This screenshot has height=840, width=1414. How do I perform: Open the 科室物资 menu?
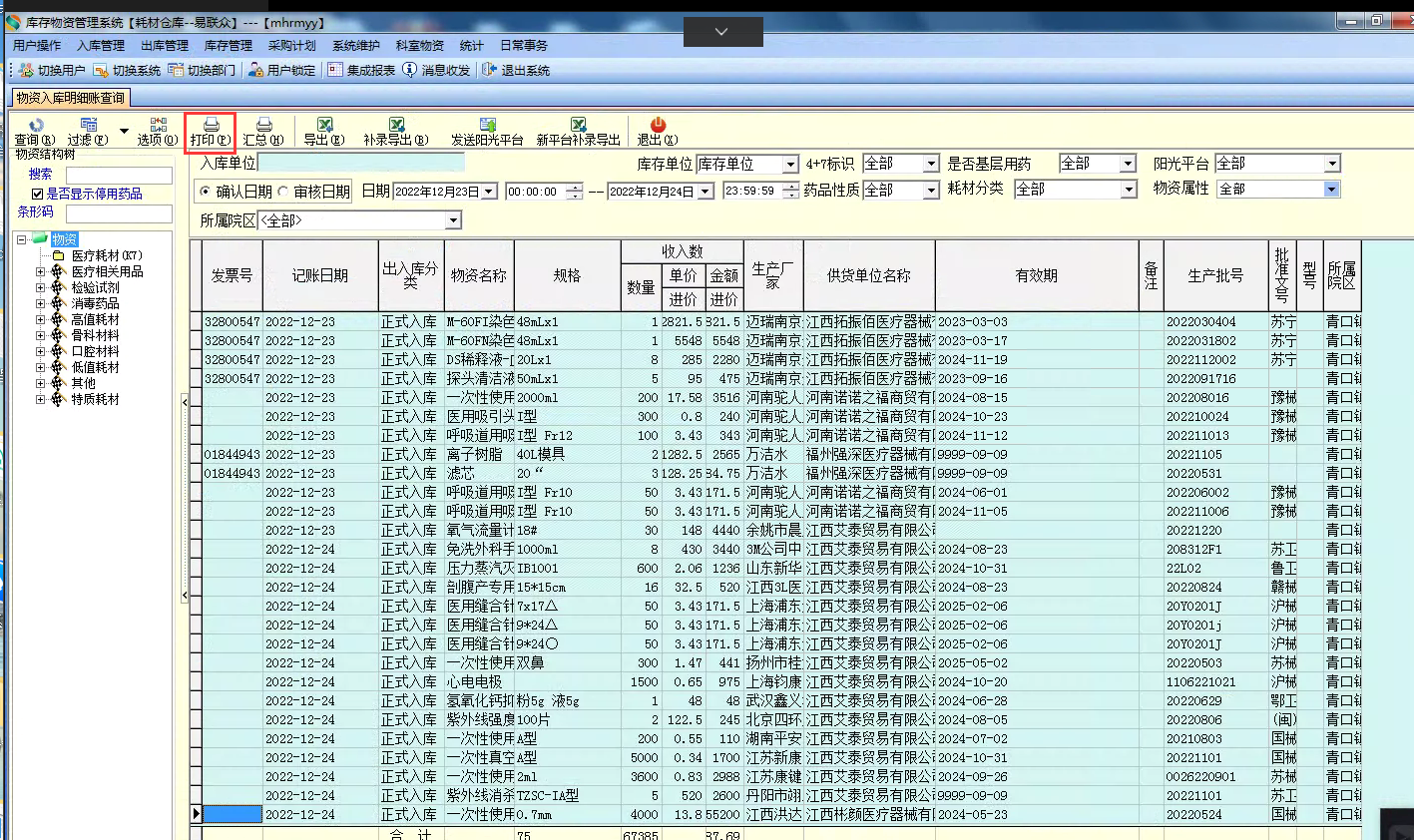click(420, 45)
